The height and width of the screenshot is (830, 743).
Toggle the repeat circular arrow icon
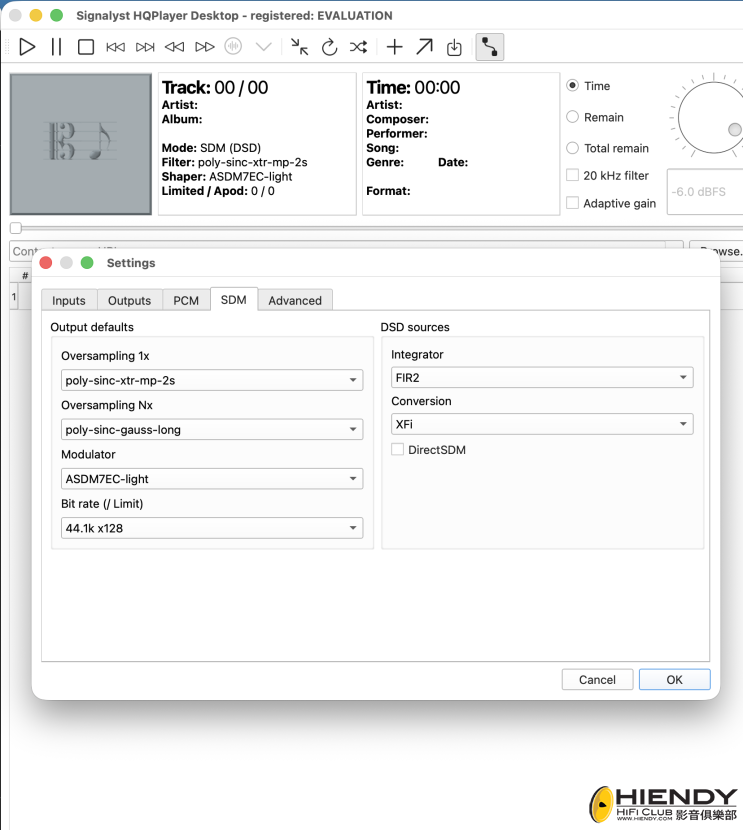[329, 47]
